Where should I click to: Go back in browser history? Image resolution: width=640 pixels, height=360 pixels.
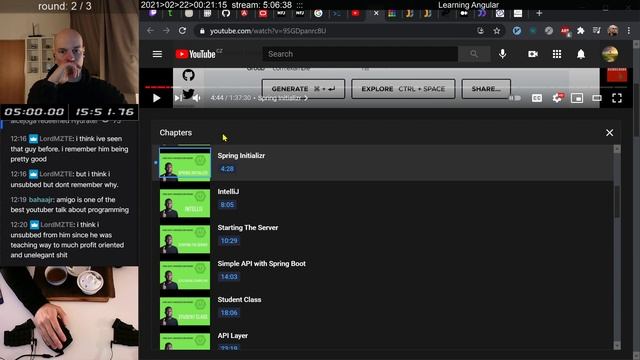coord(150,31)
